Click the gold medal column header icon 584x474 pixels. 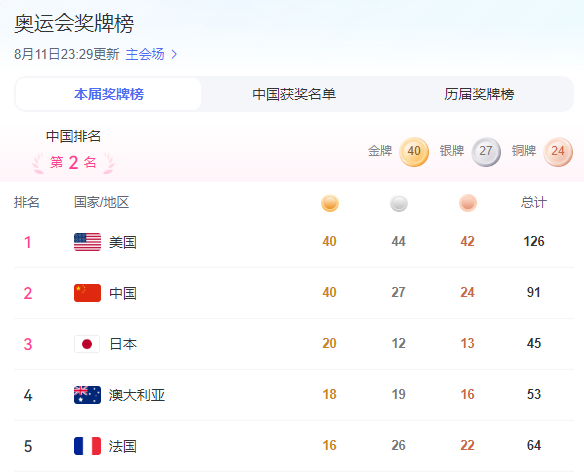tap(330, 203)
